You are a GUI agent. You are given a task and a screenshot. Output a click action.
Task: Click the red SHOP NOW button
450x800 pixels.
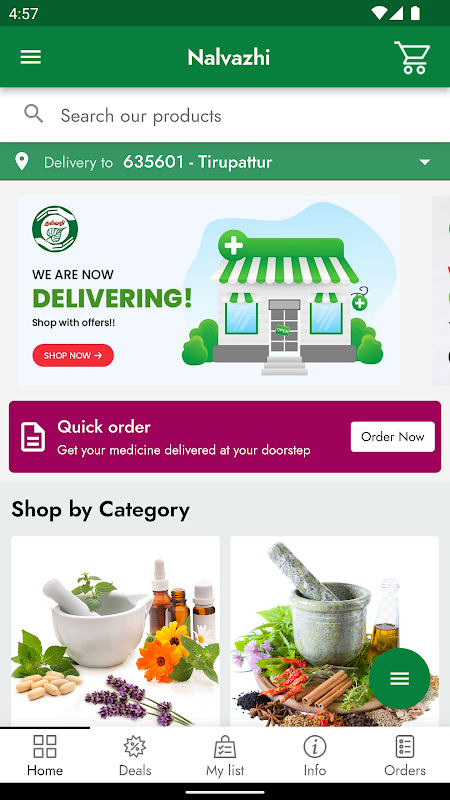(x=73, y=355)
